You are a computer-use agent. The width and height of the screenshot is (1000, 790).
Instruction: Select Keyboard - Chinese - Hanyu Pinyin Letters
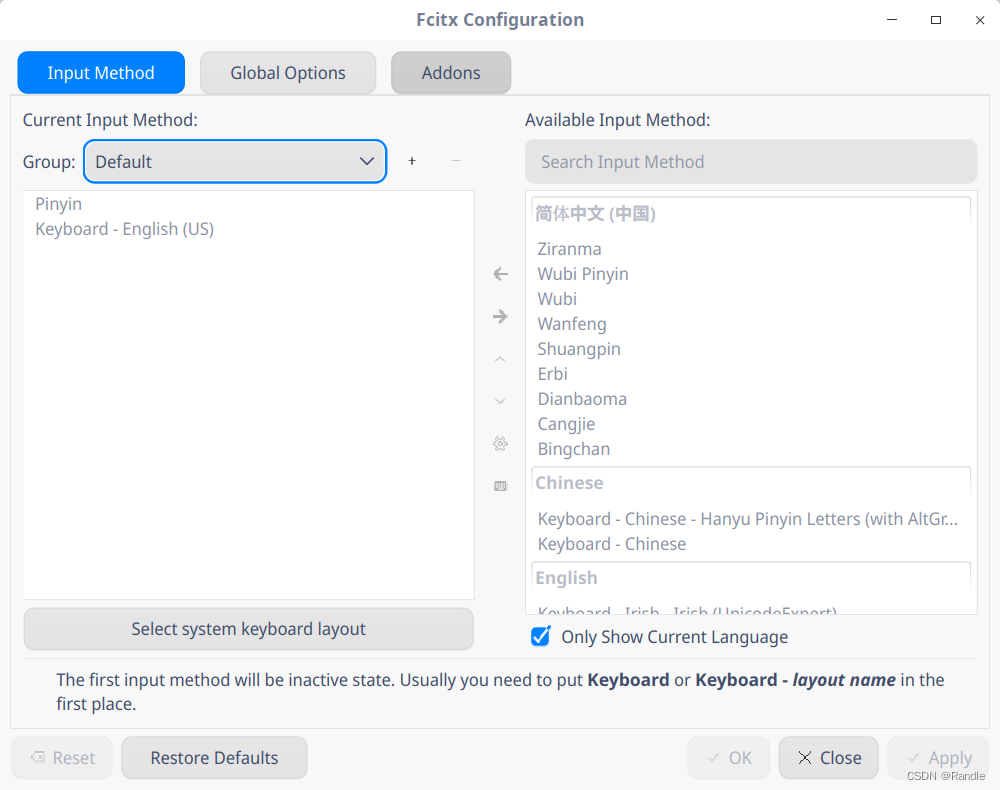pyautogui.click(x=751, y=519)
